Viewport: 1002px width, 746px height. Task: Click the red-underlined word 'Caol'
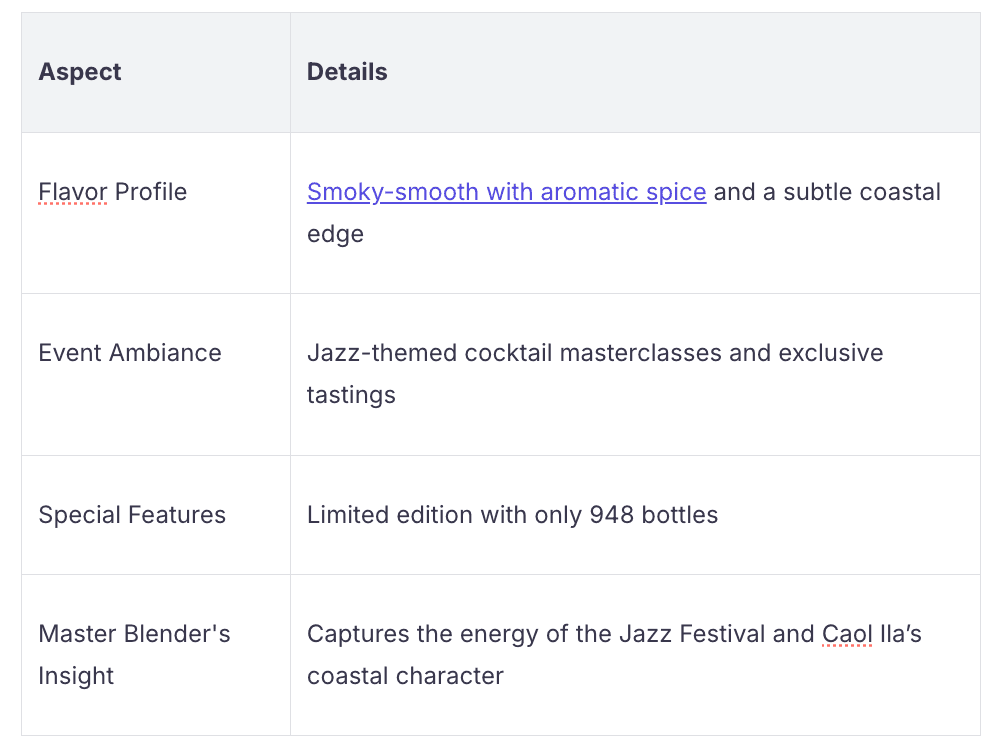click(x=847, y=634)
